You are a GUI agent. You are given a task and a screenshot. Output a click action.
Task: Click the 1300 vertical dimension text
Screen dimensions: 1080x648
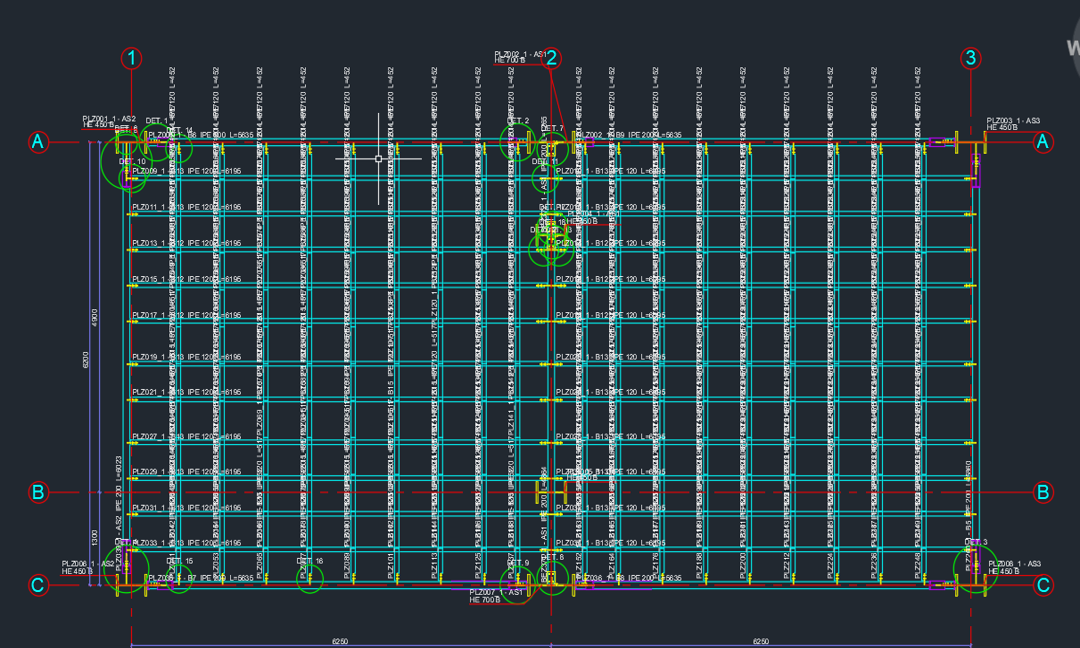(94, 538)
